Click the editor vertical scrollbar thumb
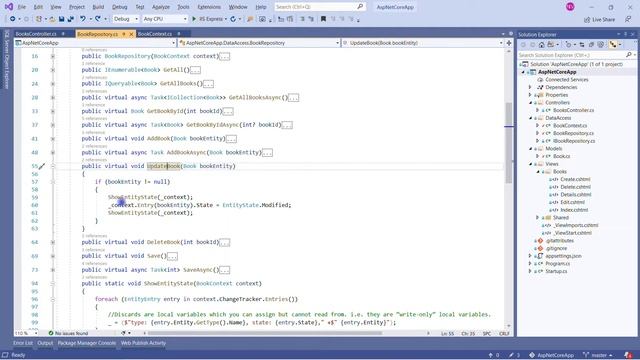The width and height of the screenshot is (640, 360). [x=509, y=142]
